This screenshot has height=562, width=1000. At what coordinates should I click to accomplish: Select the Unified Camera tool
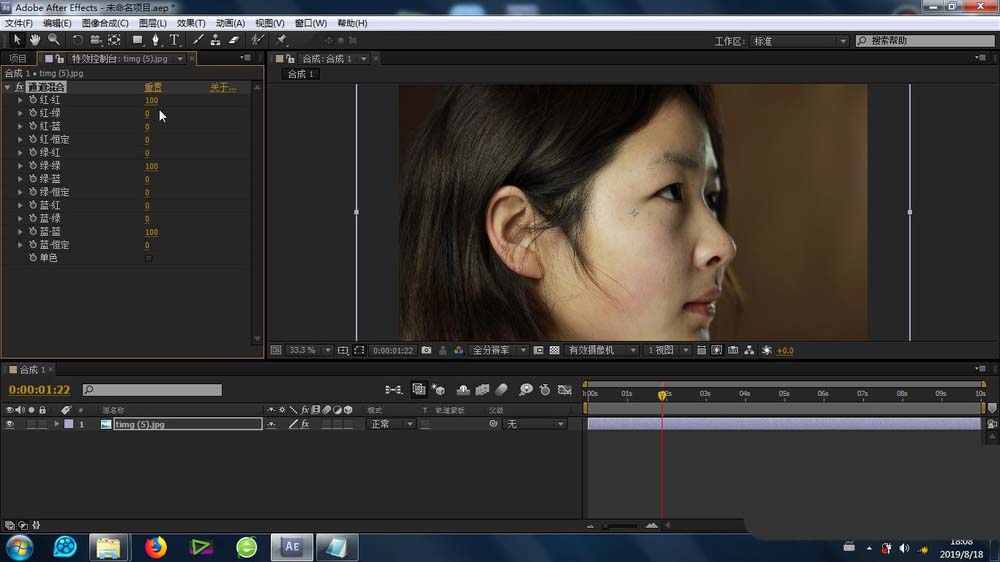point(96,40)
